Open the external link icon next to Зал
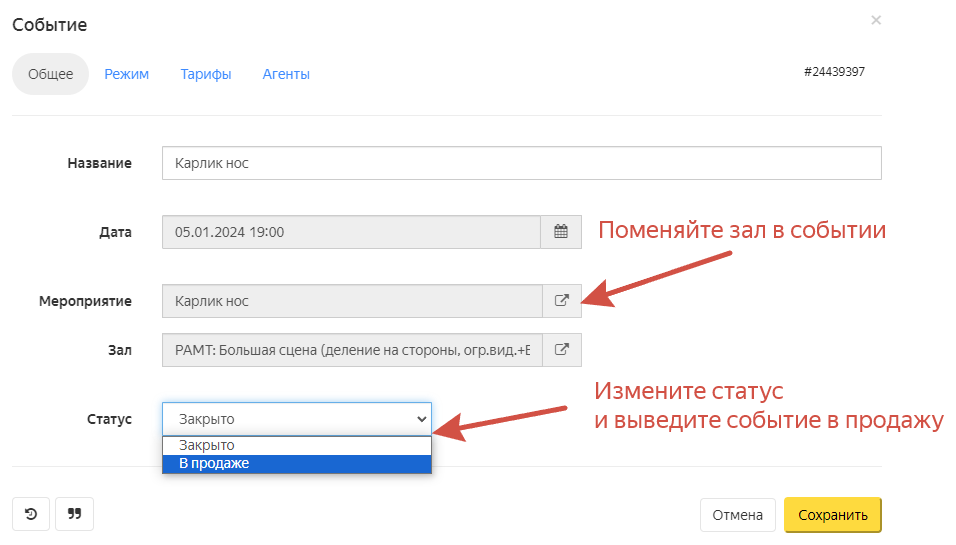 tap(561, 350)
